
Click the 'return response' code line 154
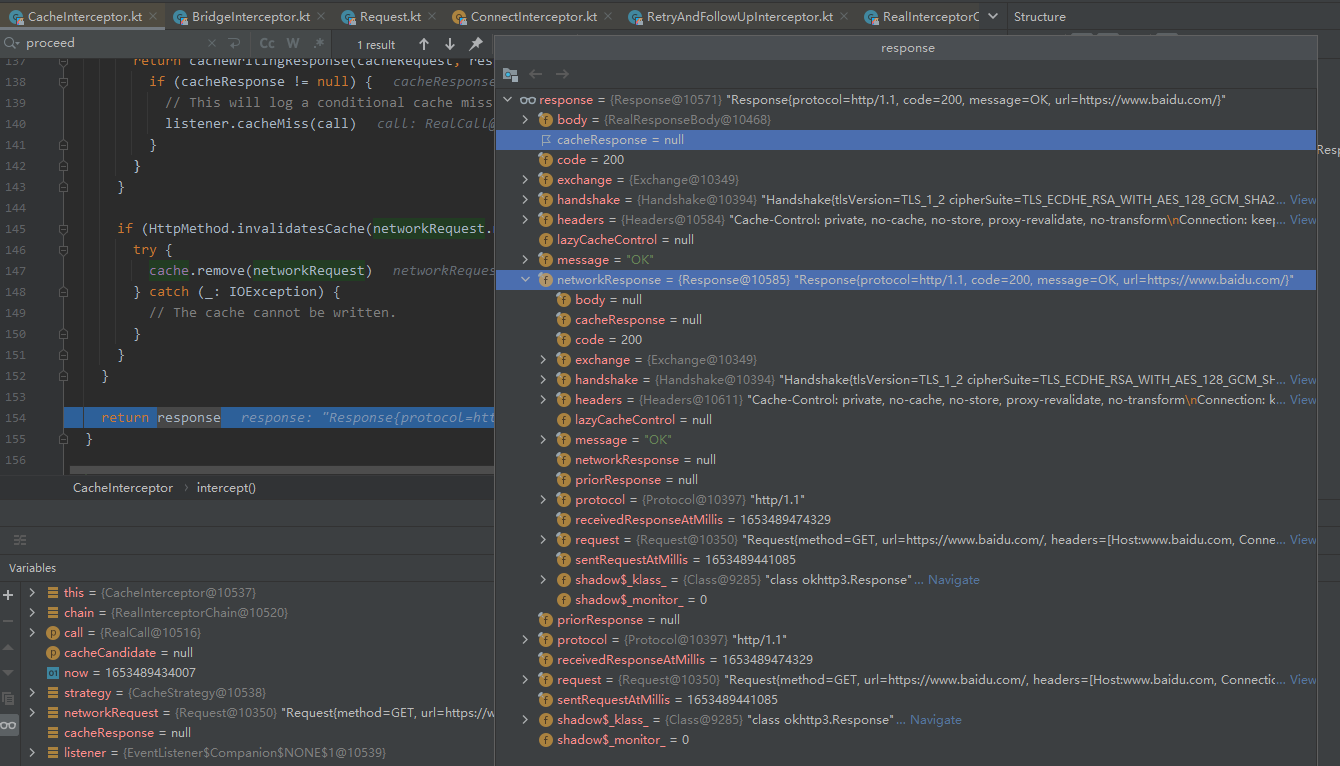click(x=279, y=418)
